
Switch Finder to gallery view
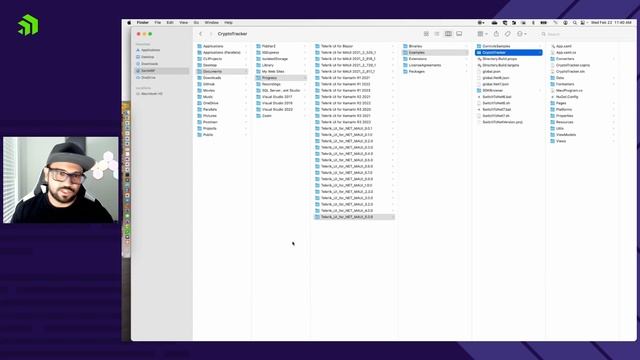pos(459,34)
